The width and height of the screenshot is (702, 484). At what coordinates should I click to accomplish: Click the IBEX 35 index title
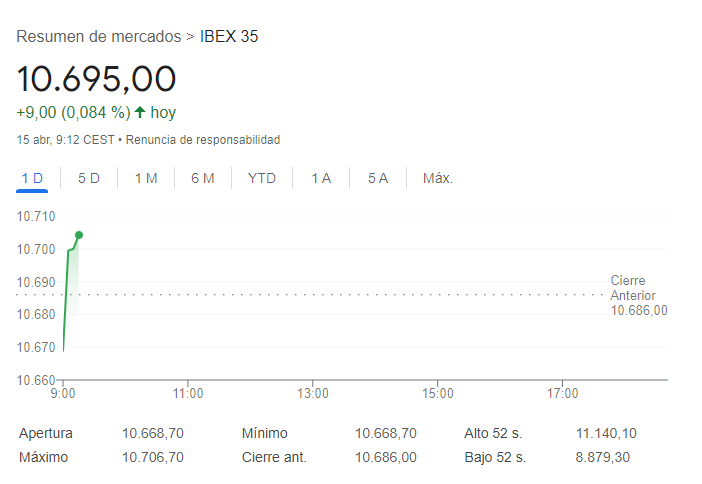click(229, 37)
